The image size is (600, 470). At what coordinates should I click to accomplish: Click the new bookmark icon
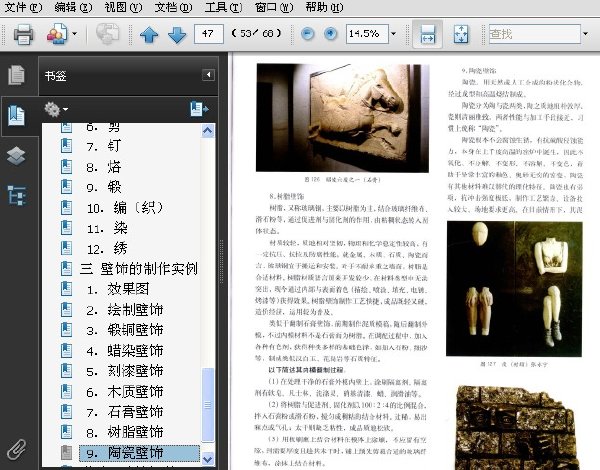[199, 109]
